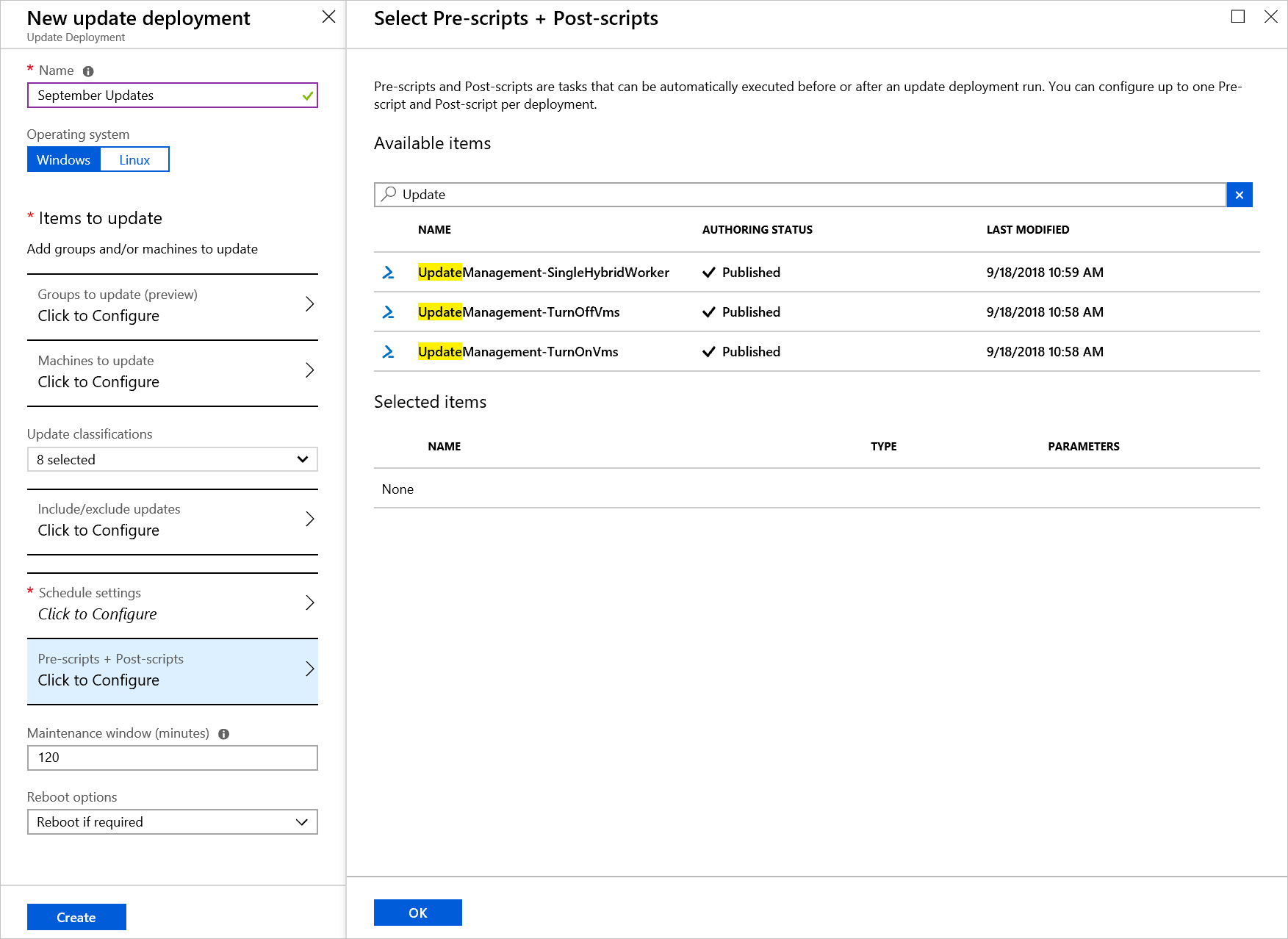This screenshot has width=1288, height=939.
Task: Switch operating system to Linux
Action: point(134,159)
